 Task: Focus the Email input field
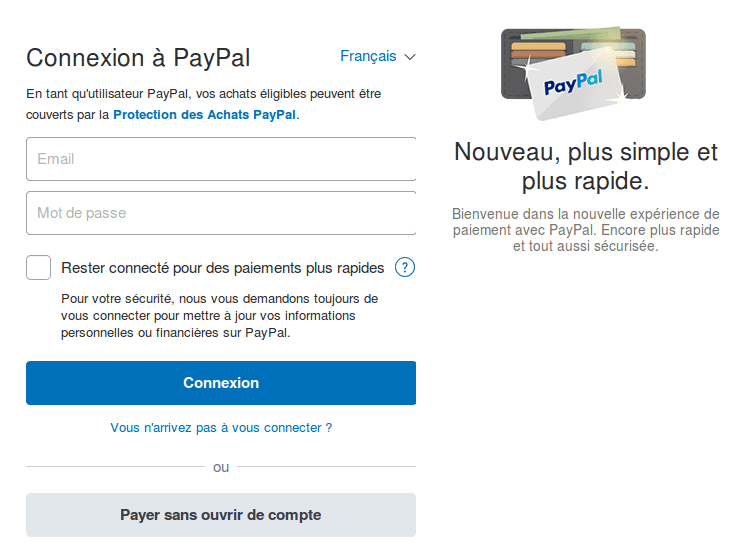pos(221,159)
